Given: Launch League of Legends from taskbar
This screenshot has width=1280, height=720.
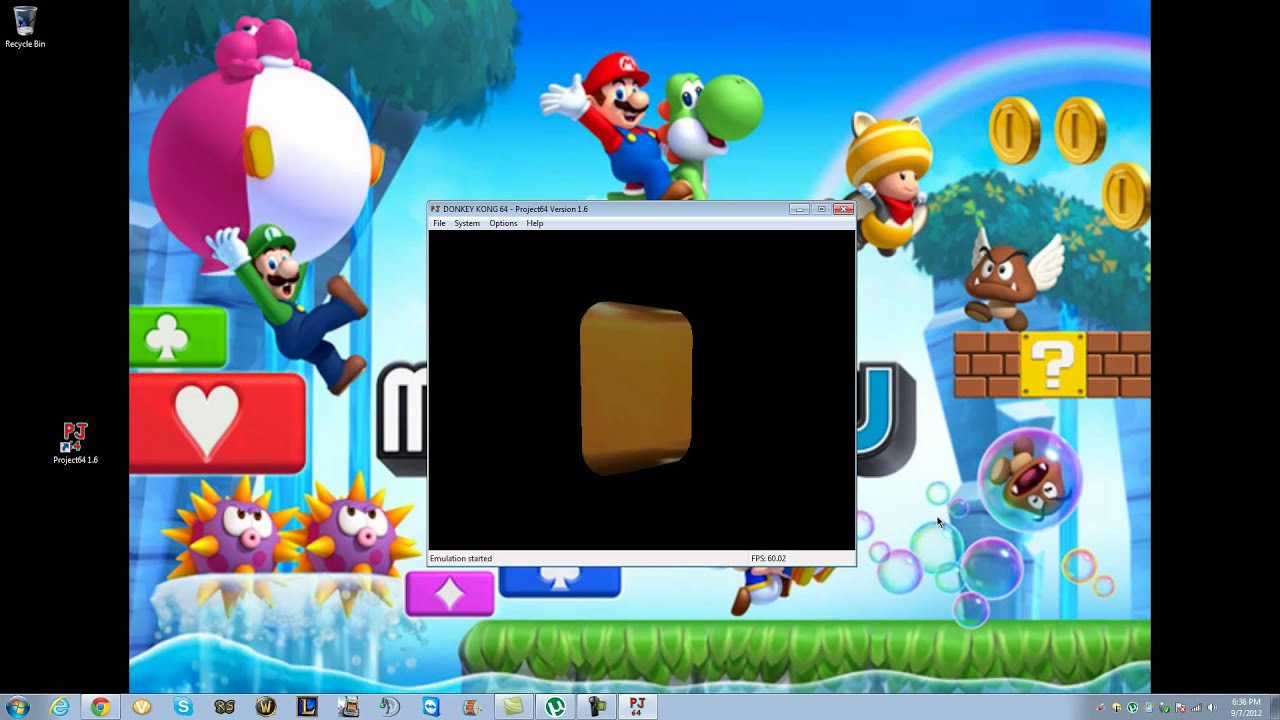Looking at the screenshot, I should 306,706.
